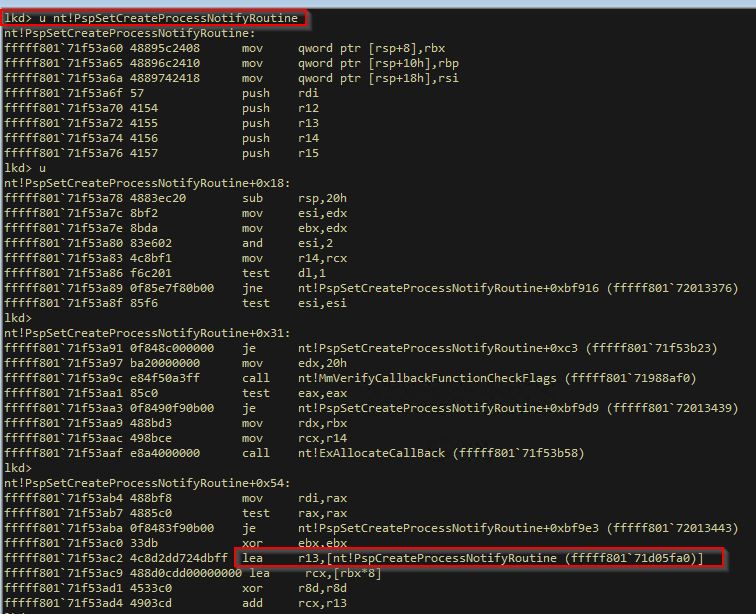Click the nt!PspSetCreateProcessNotifyRoutine+0x18: label

[147, 183]
